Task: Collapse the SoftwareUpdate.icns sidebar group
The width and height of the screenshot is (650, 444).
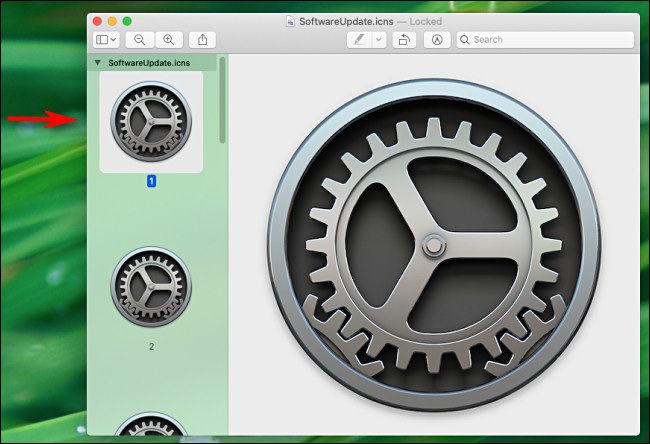Action: pyautogui.click(x=97, y=63)
